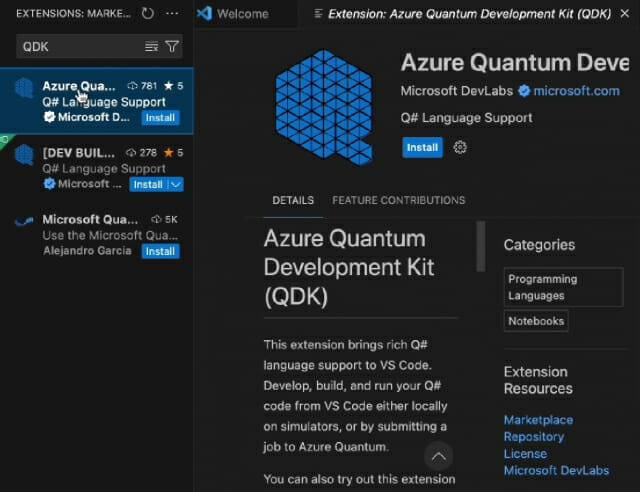Close the Azure Quantum extension tab

pyautogui.click(x=631, y=14)
